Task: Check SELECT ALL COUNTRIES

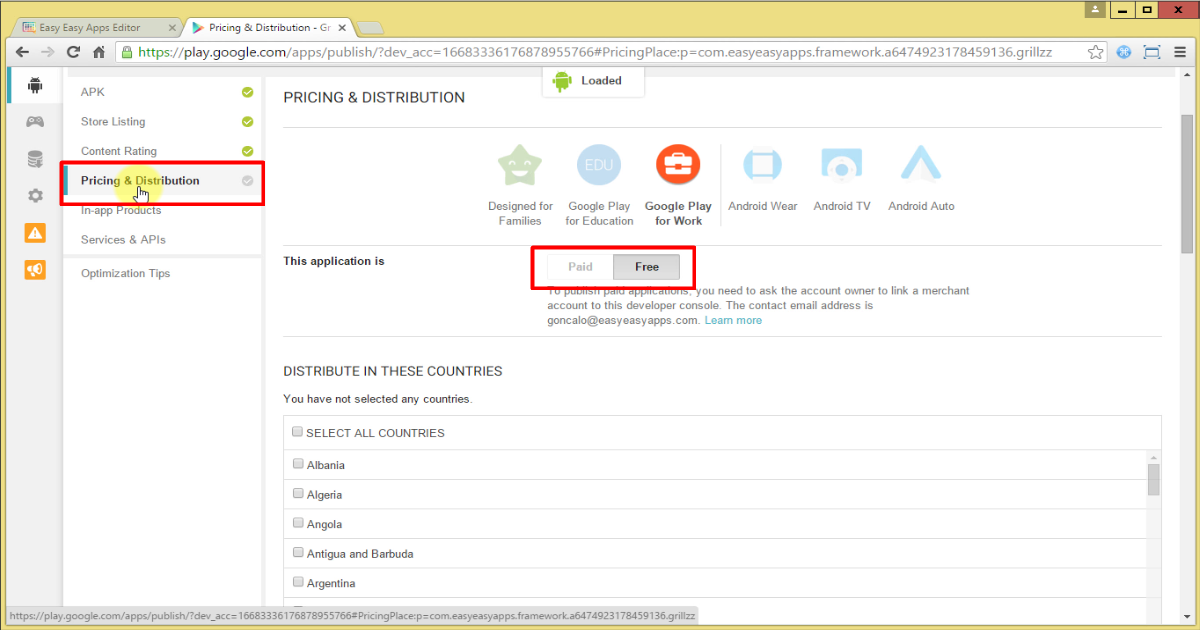Action: pos(297,430)
